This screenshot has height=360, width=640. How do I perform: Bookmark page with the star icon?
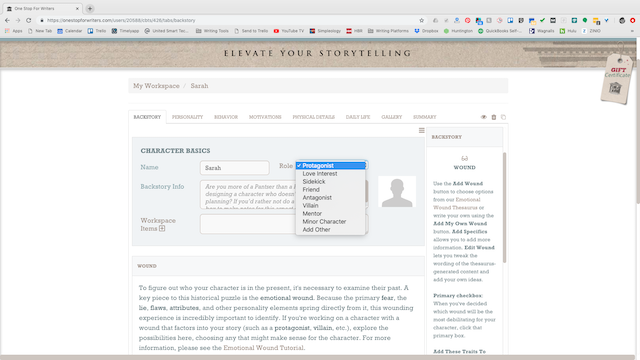pyautogui.click(x=422, y=20)
